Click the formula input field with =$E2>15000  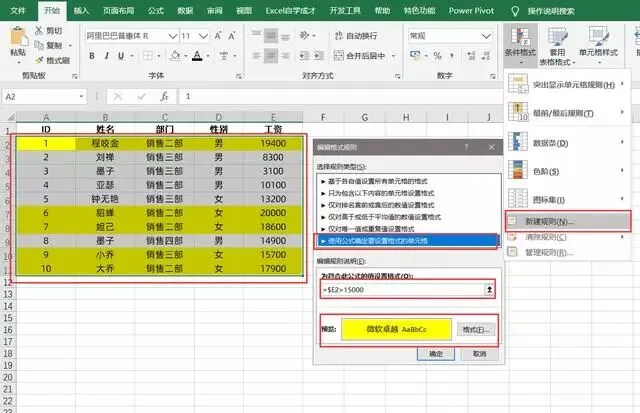(x=402, y=290)
